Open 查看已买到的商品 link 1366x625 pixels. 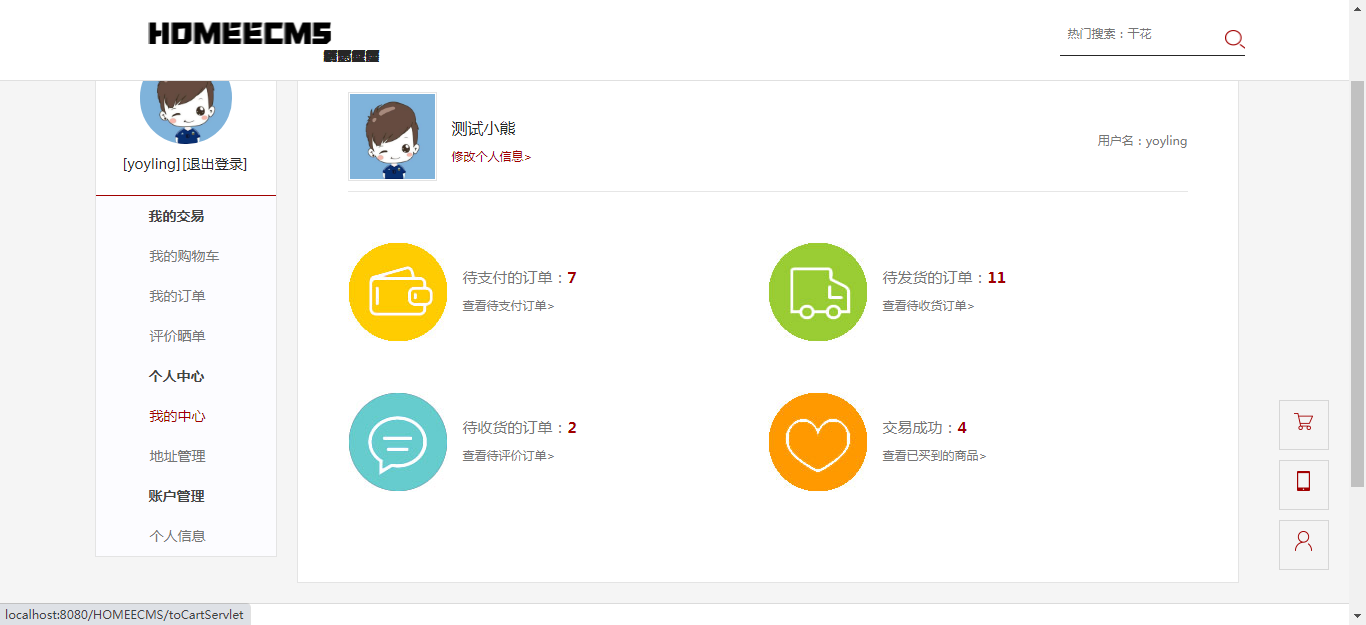pyautogui.click(x=933, y=456)
